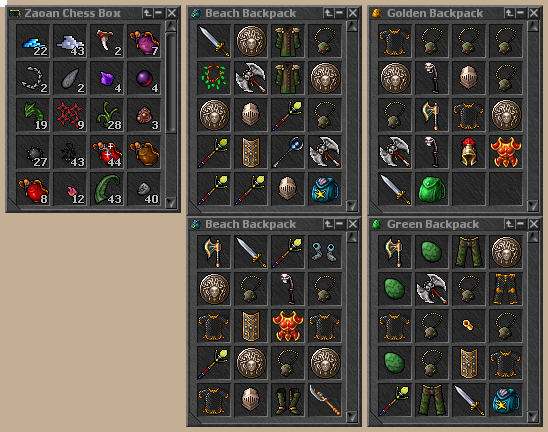Minimize the Golden Backpack window

[x=521, y=13]
